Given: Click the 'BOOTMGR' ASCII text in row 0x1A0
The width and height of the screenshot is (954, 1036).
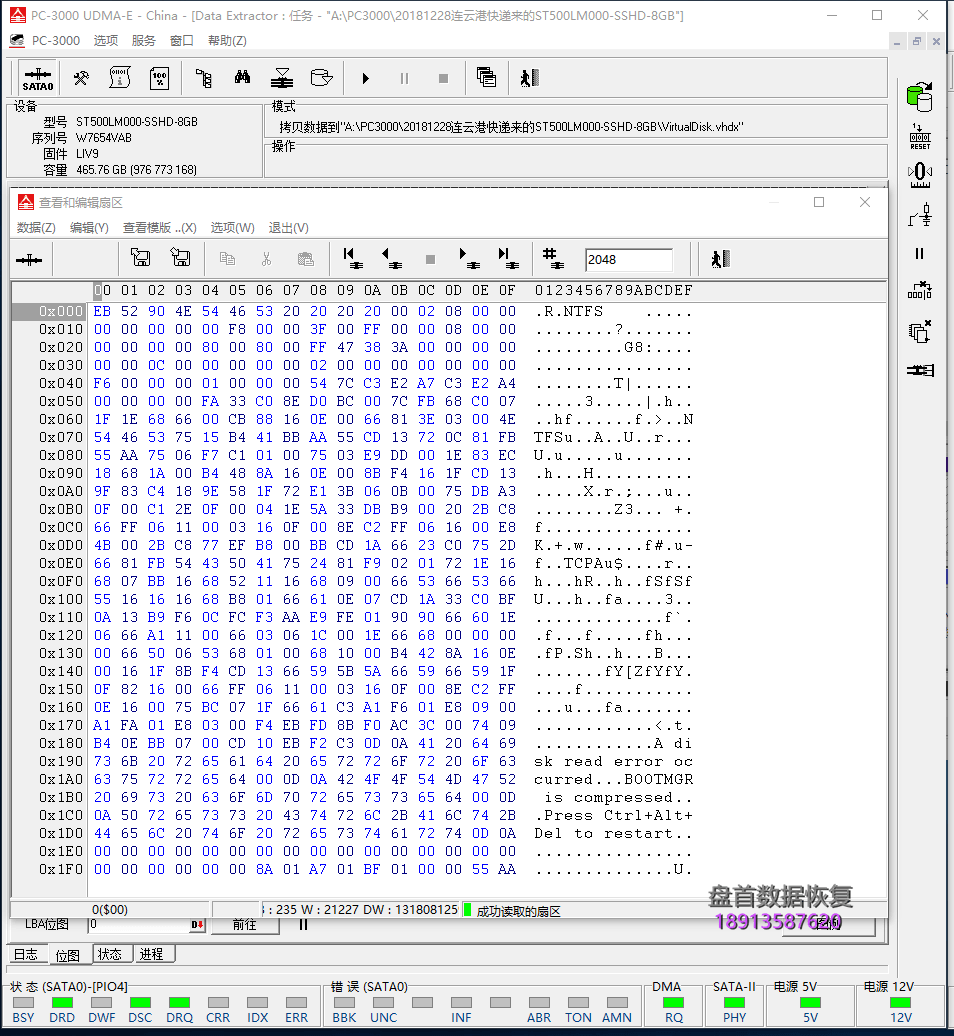Looking at the screenshot, I should point(658,780).
